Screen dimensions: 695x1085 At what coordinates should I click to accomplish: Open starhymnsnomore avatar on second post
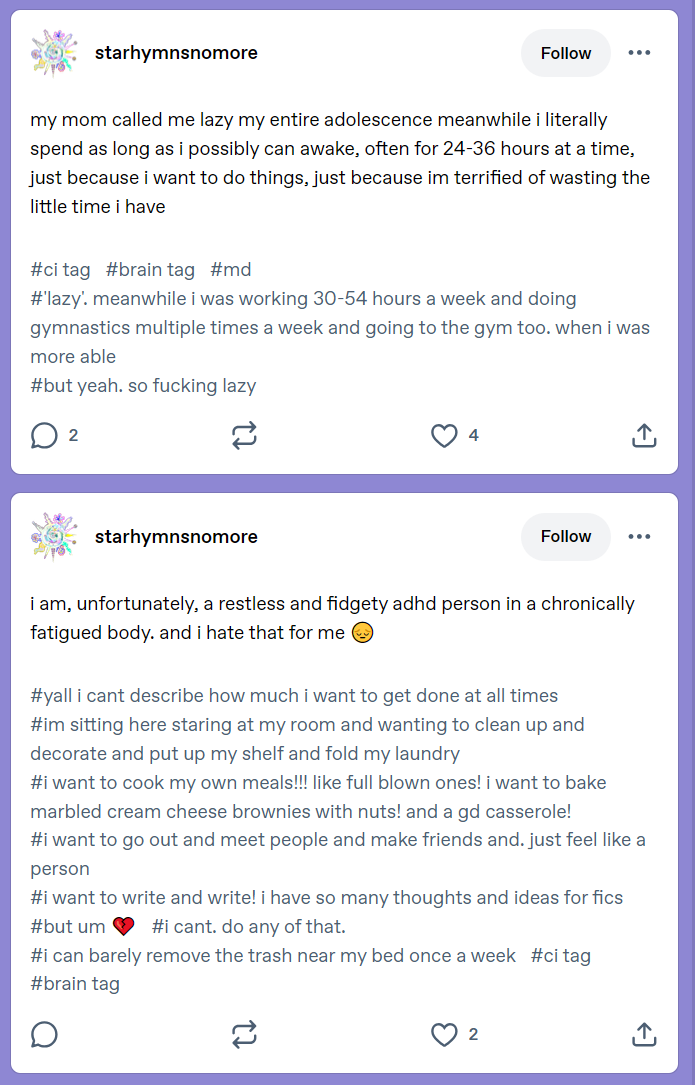pos(54,536)
